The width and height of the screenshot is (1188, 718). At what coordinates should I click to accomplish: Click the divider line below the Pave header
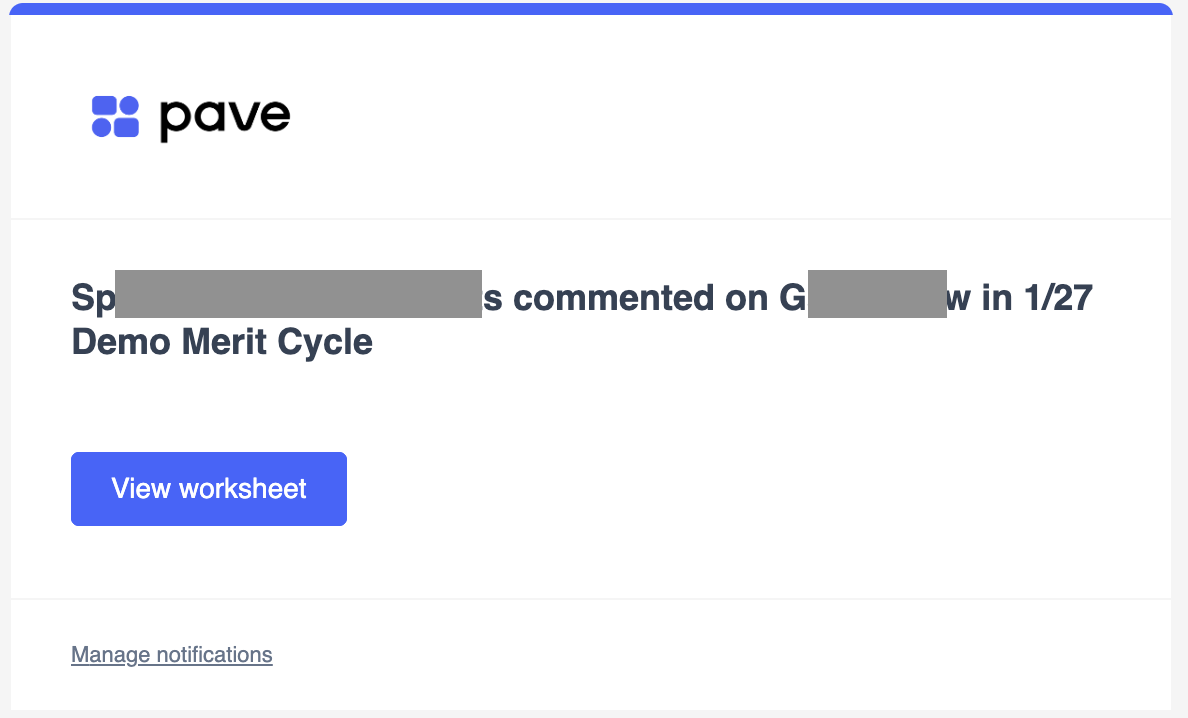(591, 219)
